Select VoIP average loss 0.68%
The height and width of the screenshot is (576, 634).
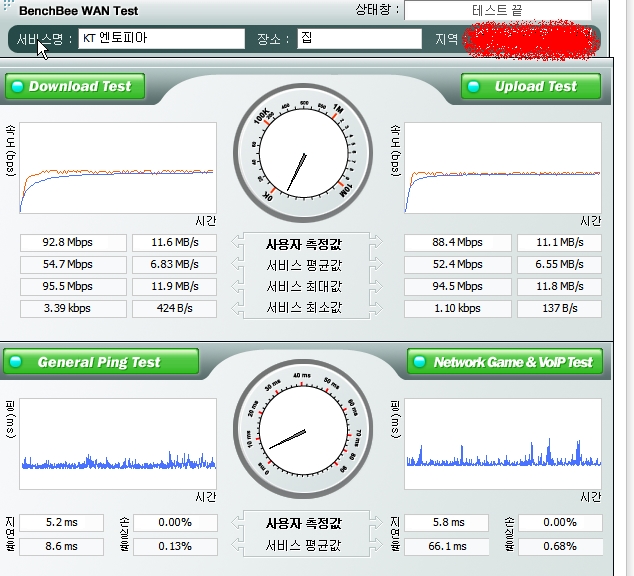(x=560, y=546)
